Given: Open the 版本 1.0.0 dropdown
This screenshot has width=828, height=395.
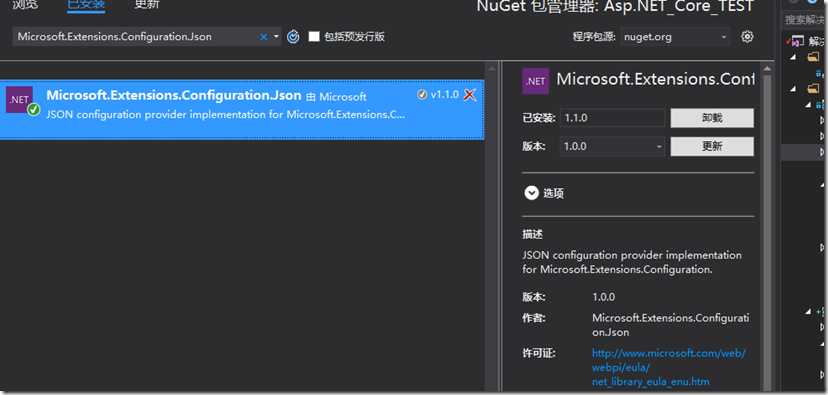Looking at the screenshot, I should coord(613,146).
